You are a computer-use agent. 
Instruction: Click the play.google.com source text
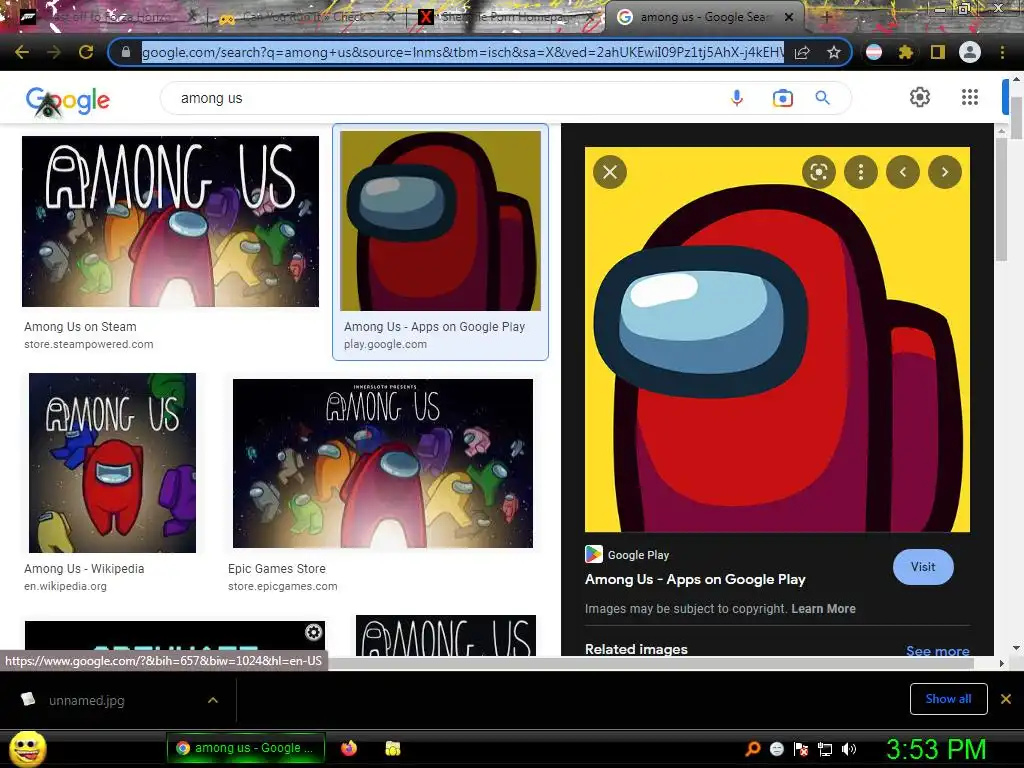(385, 344)
